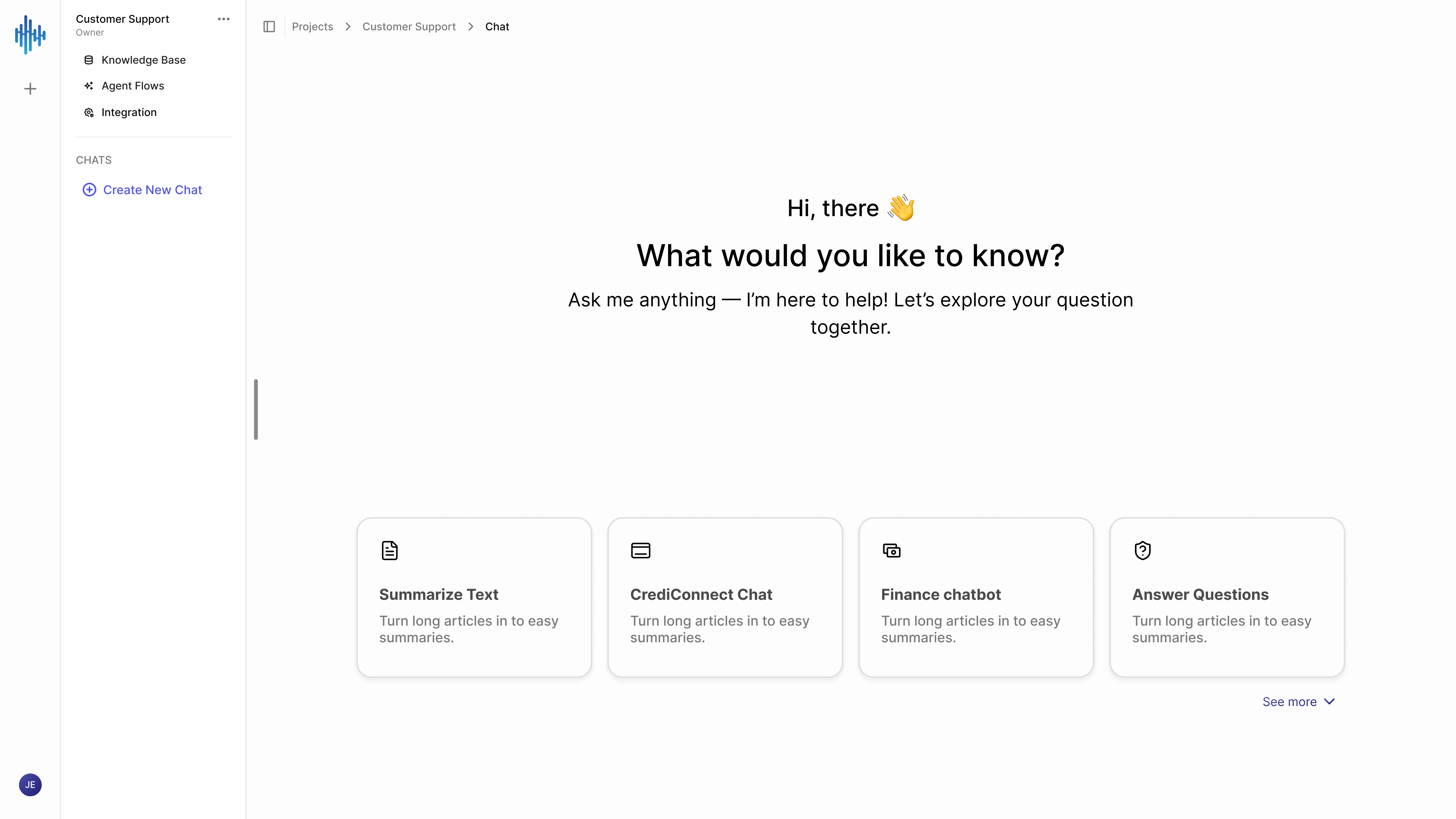This screenshot has height=819, width=1456.
Task: Click the CrediConnect Chat card icon
Action: [640, 550]
